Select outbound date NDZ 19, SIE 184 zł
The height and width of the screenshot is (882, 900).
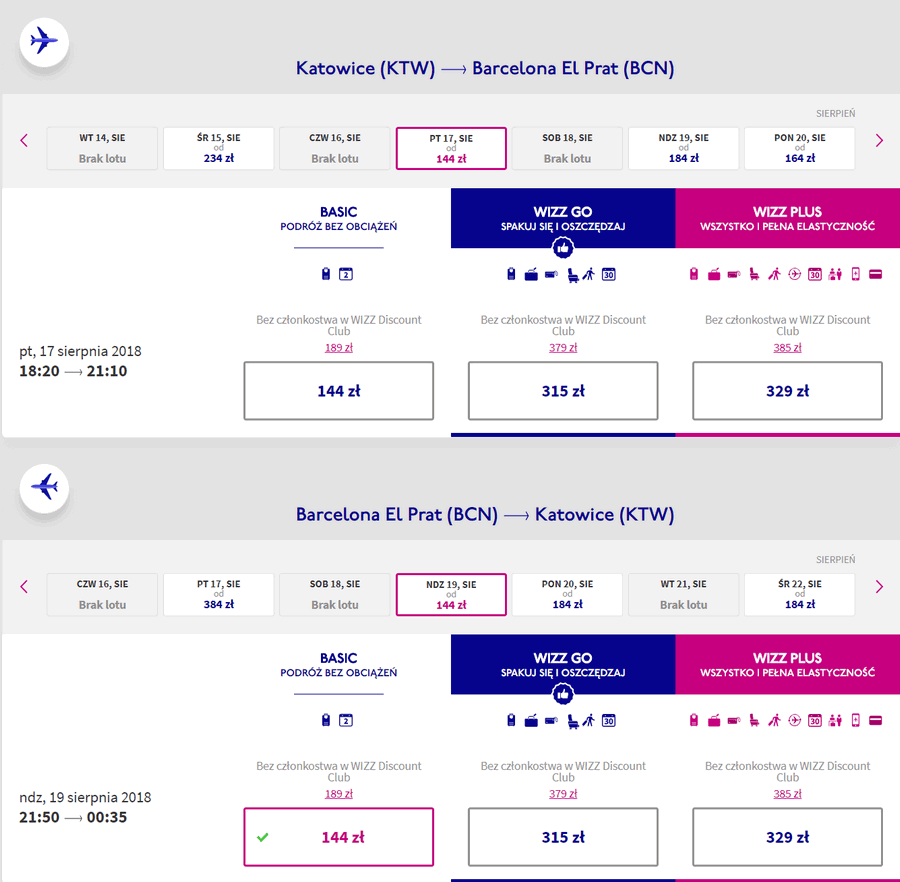click(x=684, y=148)
